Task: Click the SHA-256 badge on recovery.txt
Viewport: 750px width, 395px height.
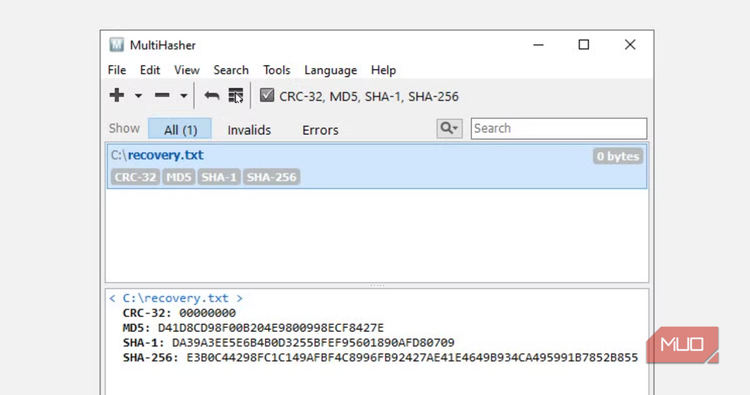Action: point(271,177)
